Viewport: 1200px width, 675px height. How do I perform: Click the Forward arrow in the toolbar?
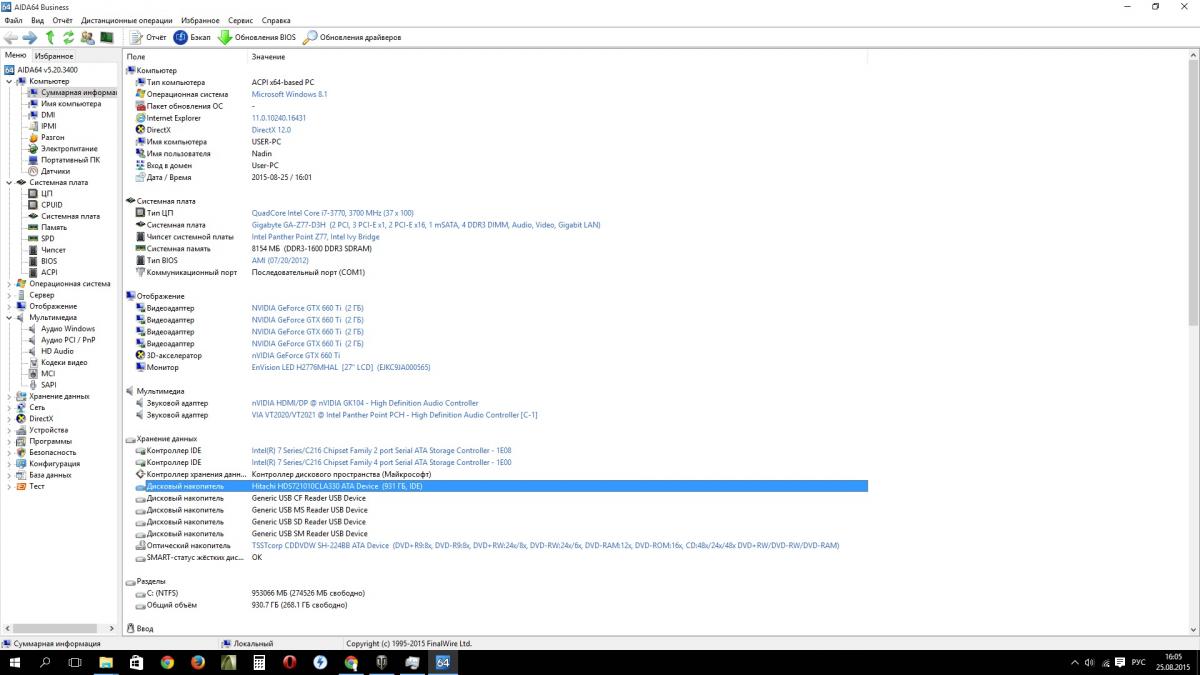pos(30,37)
